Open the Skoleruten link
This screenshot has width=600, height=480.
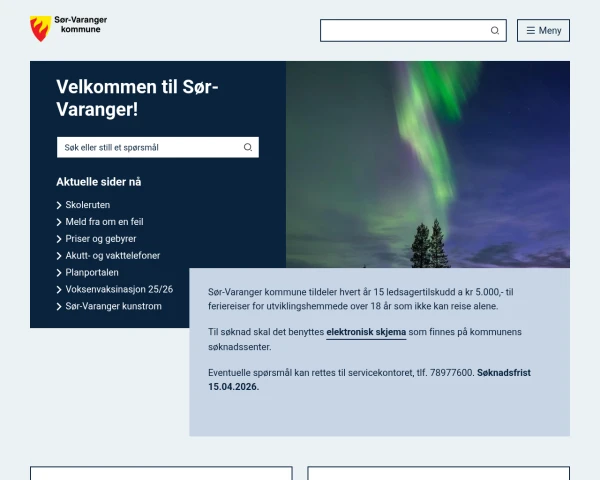point(88,205)
